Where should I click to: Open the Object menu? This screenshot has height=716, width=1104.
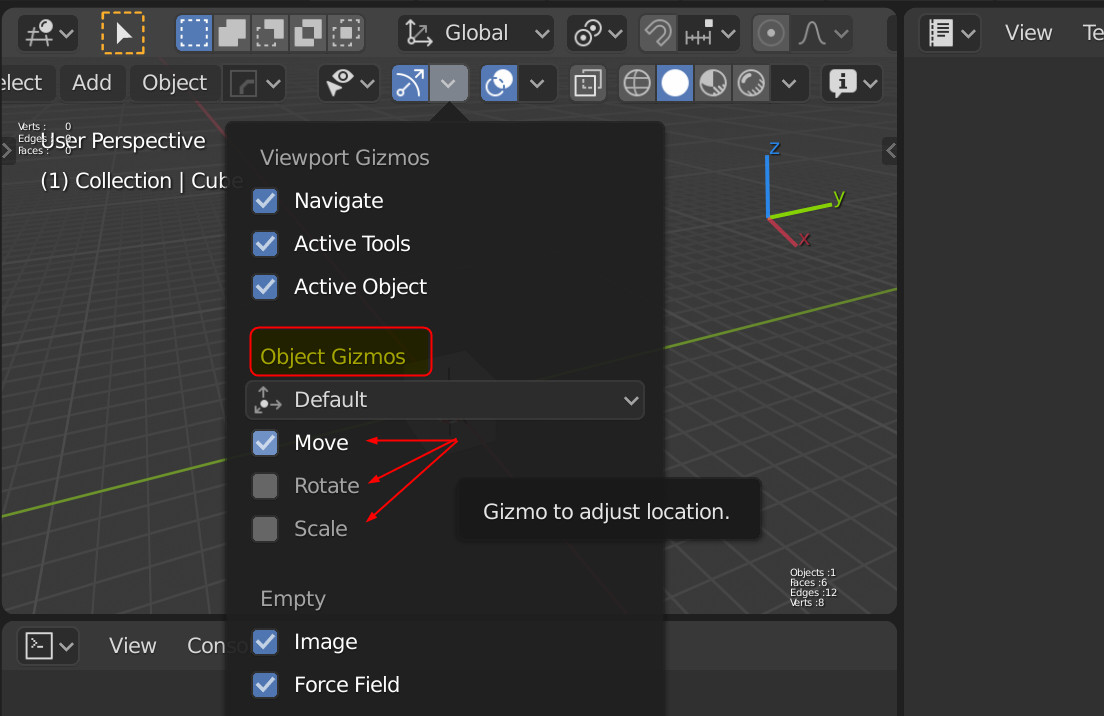pyautogui.click(x=174, y=82)
